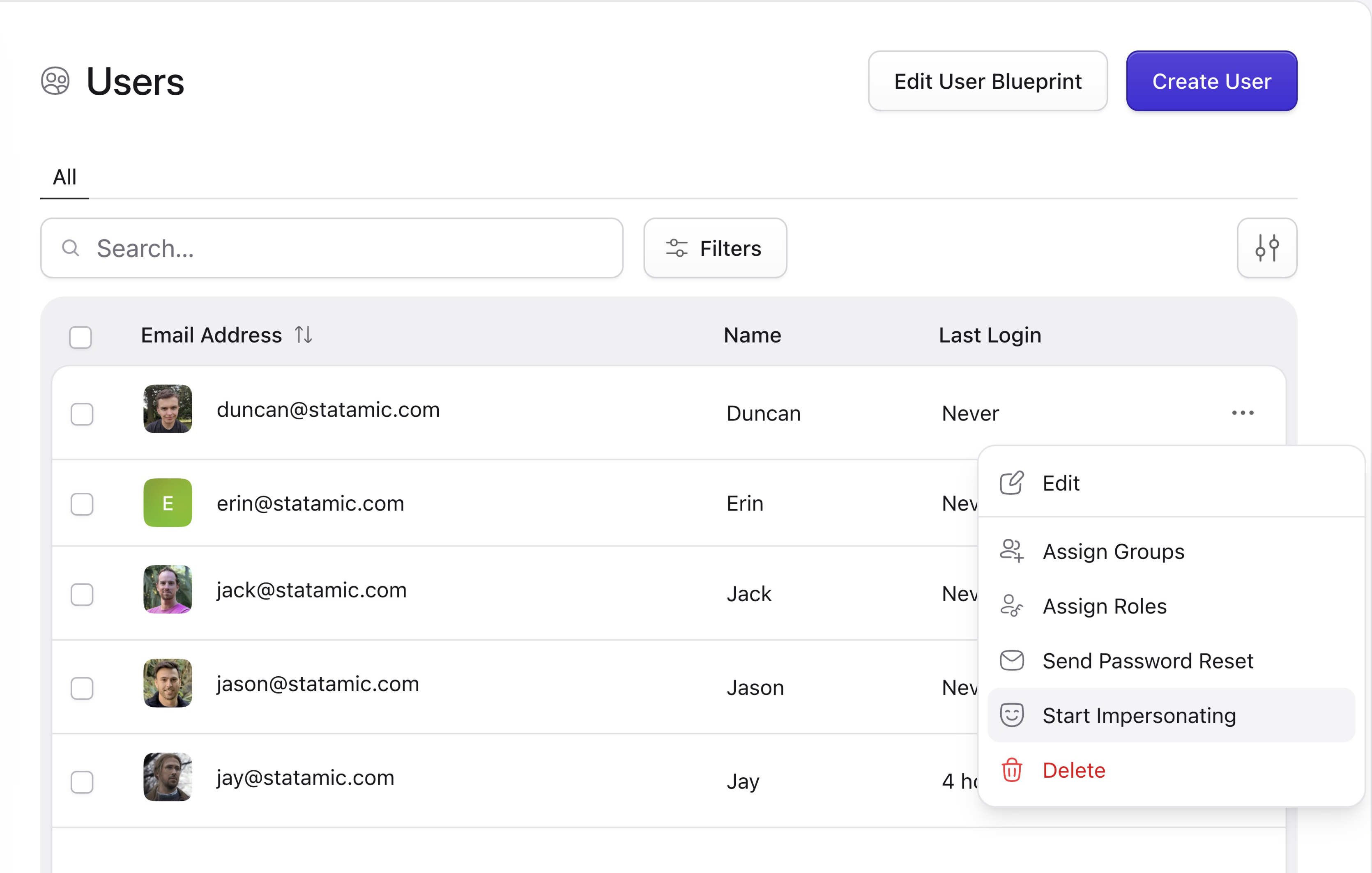1372x873 pixels.
Task: Check the box for erin@statamic.com
Action: tap(82, 504)
